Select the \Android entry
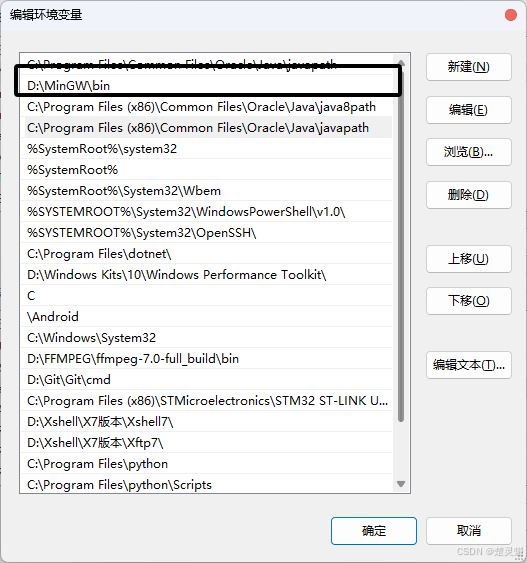This screenshot has height=563, width=527. pyautogui.click(x=206, y=317)
